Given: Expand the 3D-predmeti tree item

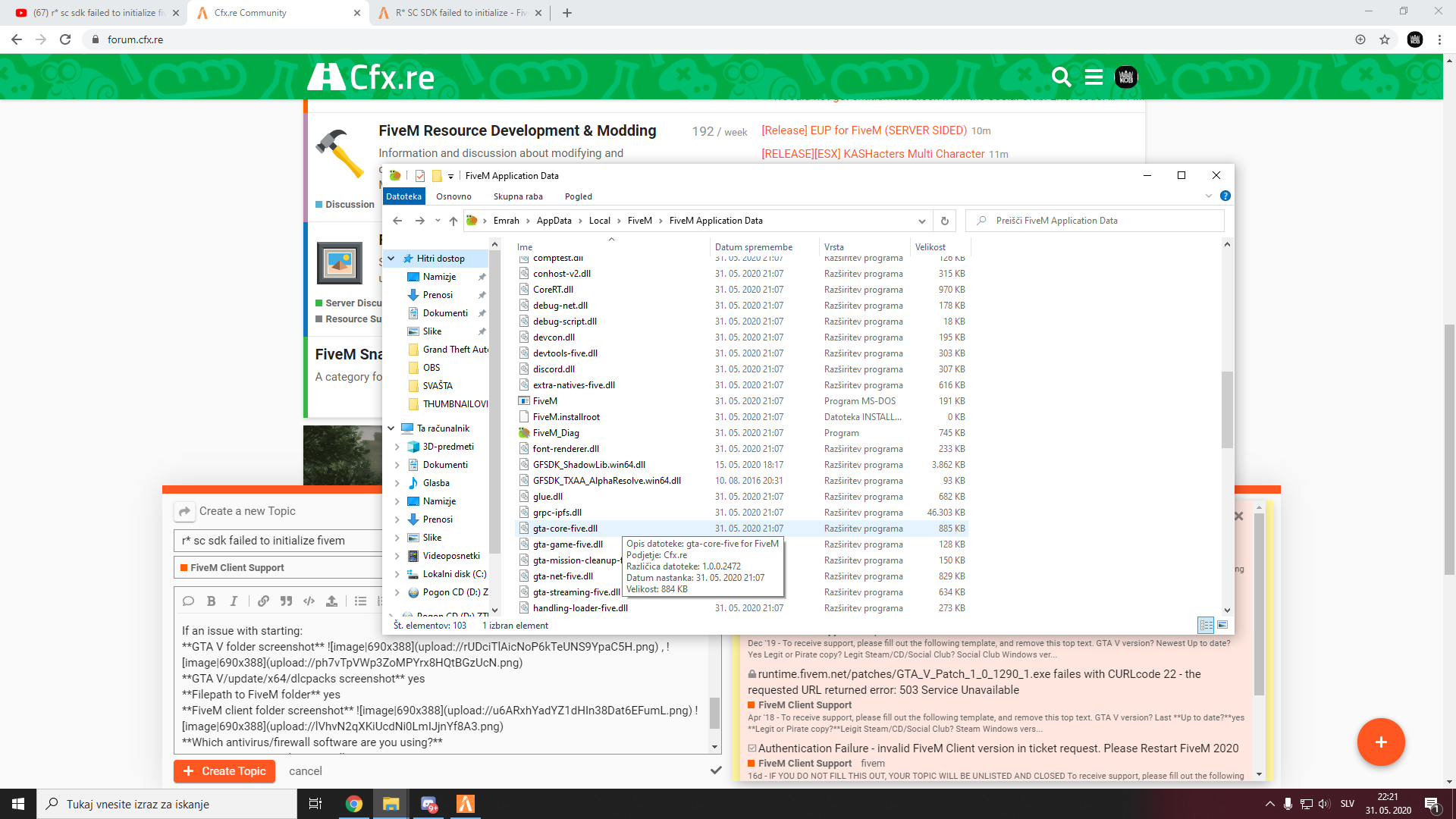Looking at the screenshot, I should [x=397, y=446].
